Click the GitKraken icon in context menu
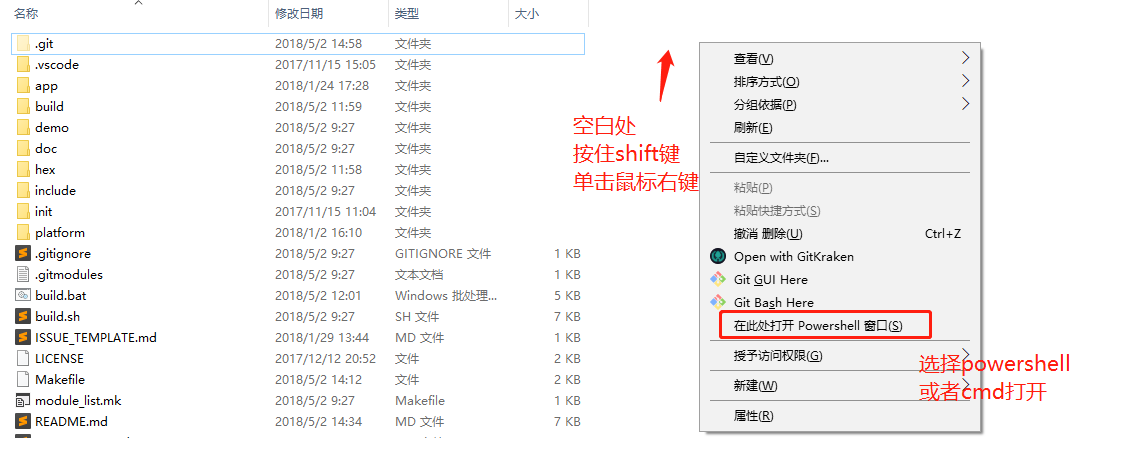This screenshot has width=1130, height=461. pos(717,256)
